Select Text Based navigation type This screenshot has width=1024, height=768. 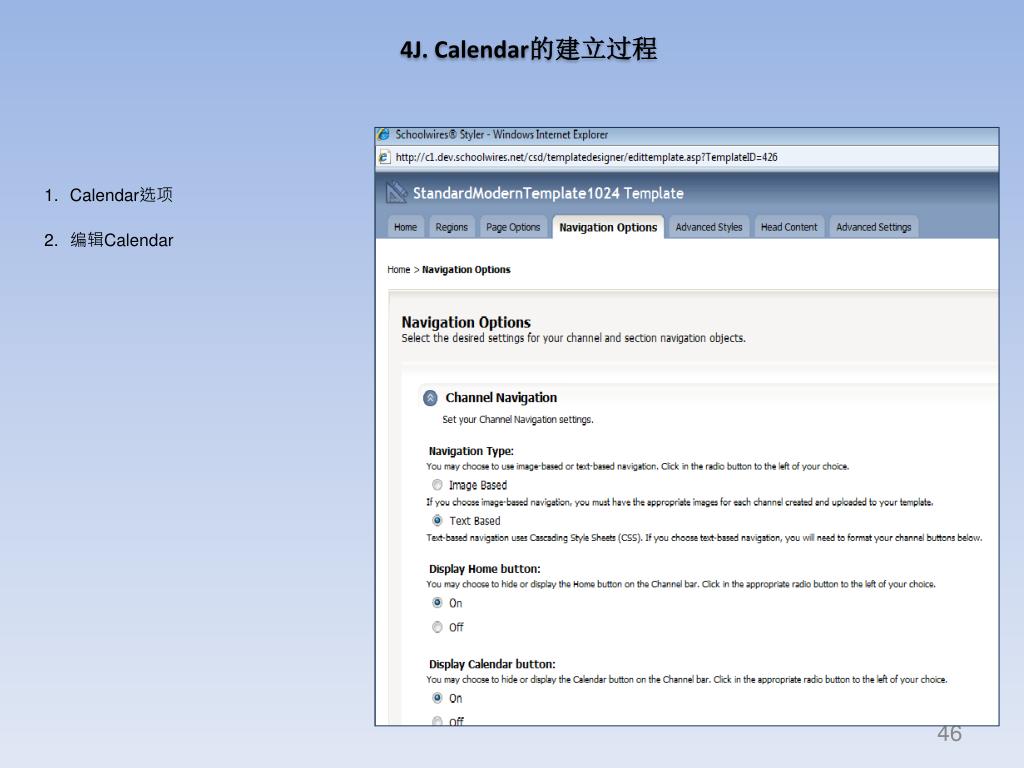pyautogui.click(x=437, y=520)
